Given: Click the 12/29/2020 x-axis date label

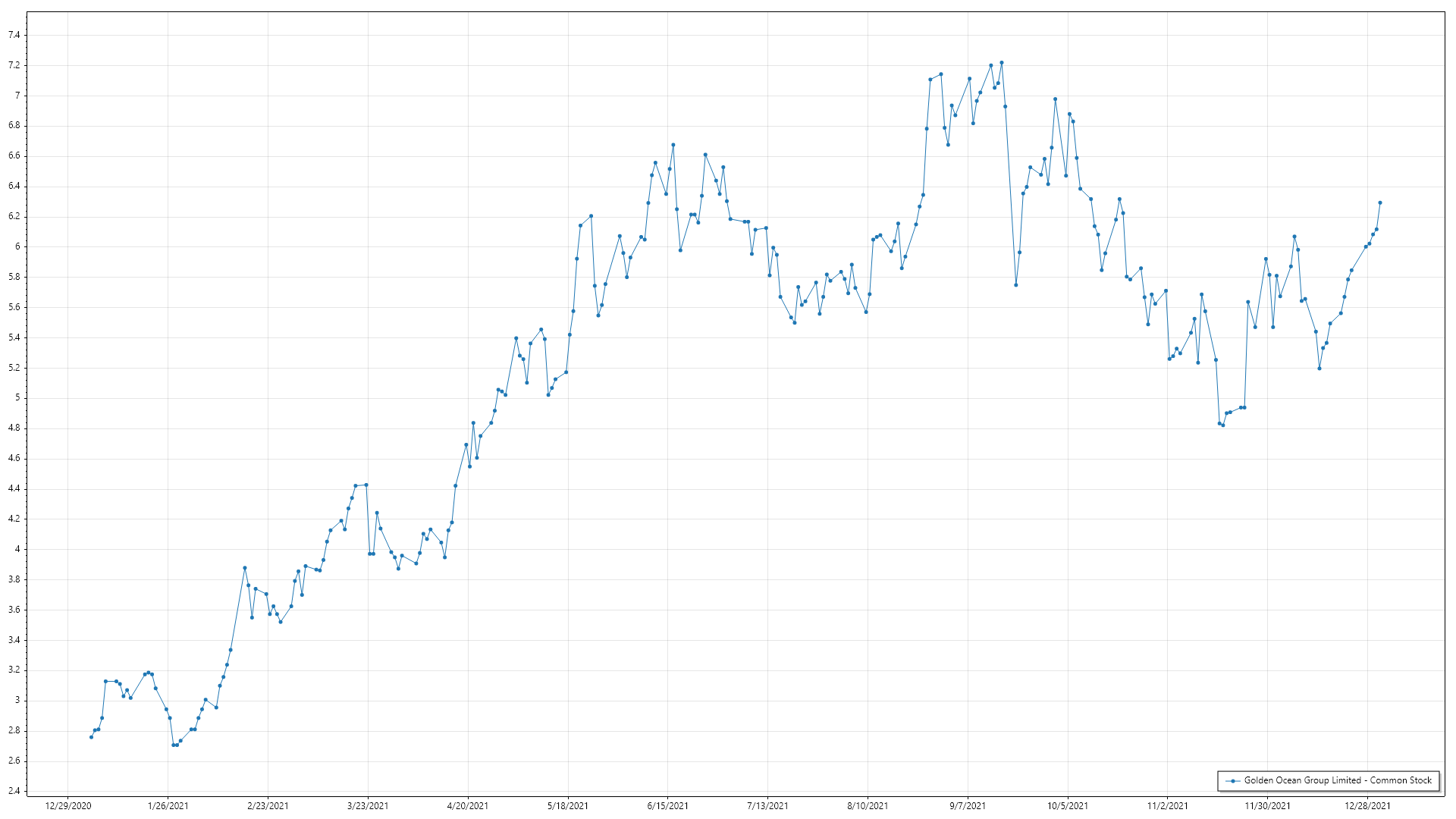Looking at the screenshot, I should pyautogui.click(x=68, y=806).
